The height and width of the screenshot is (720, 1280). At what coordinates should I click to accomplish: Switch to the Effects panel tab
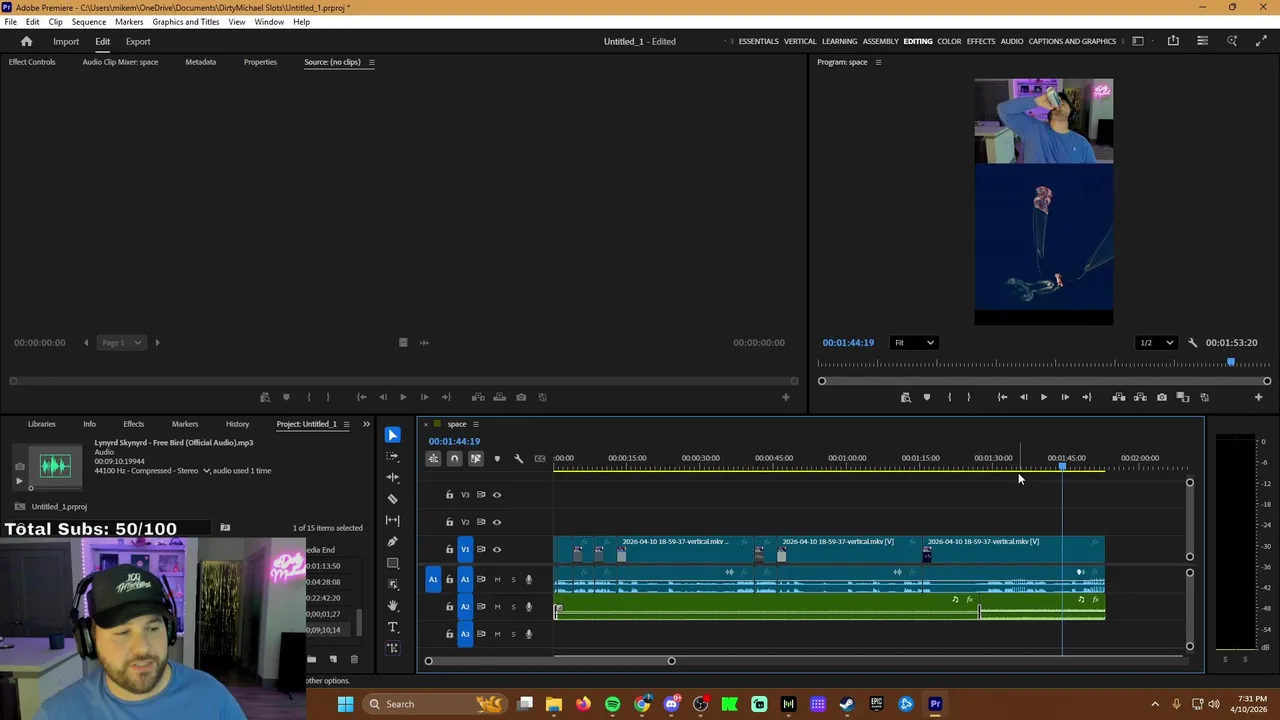(x=133, y=424)
